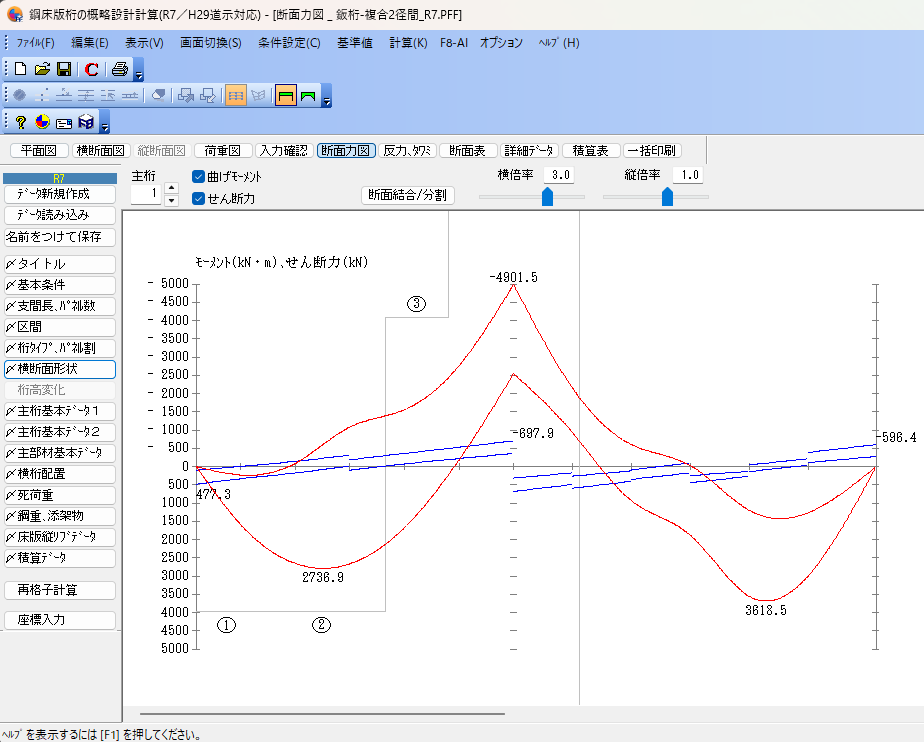The width and height of the screenshot is (924, 742).
Task: Click the 再格子計算 button
Action: pyautogui.click(x=60, y=591)
